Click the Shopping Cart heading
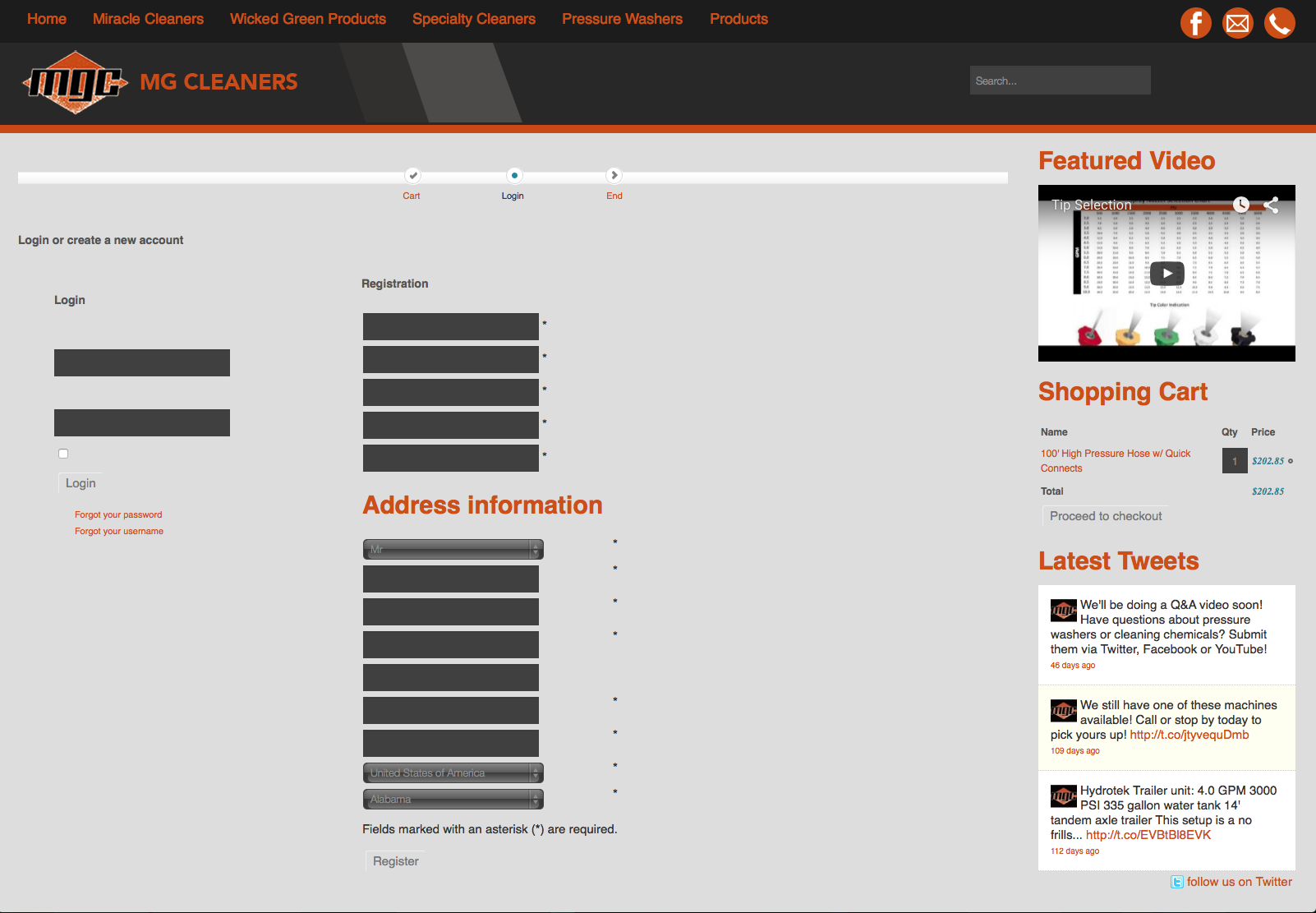The height and width of the screenshot is (913, 1316). click(x=1123, y=392)
